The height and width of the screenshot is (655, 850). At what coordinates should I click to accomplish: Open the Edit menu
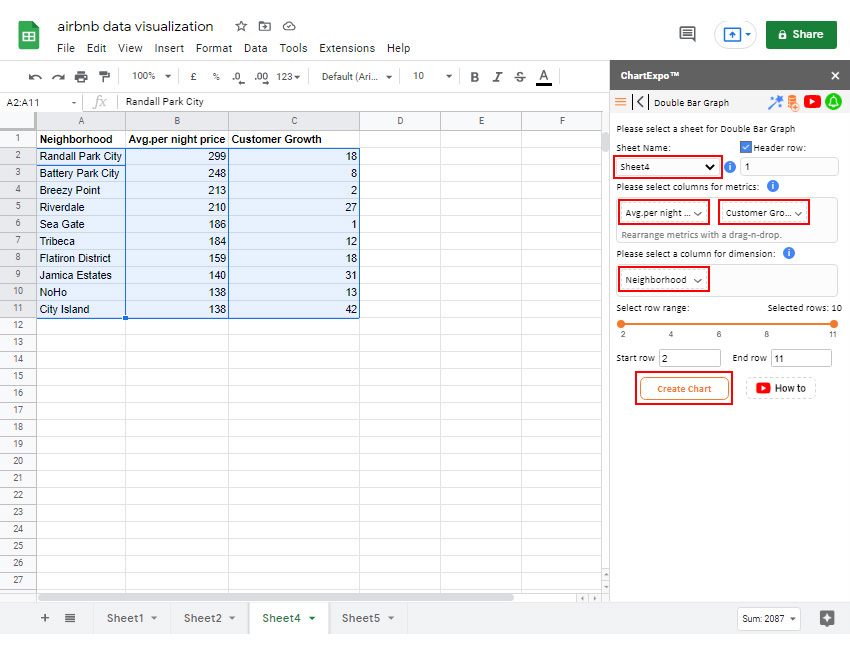click(96, 48)
